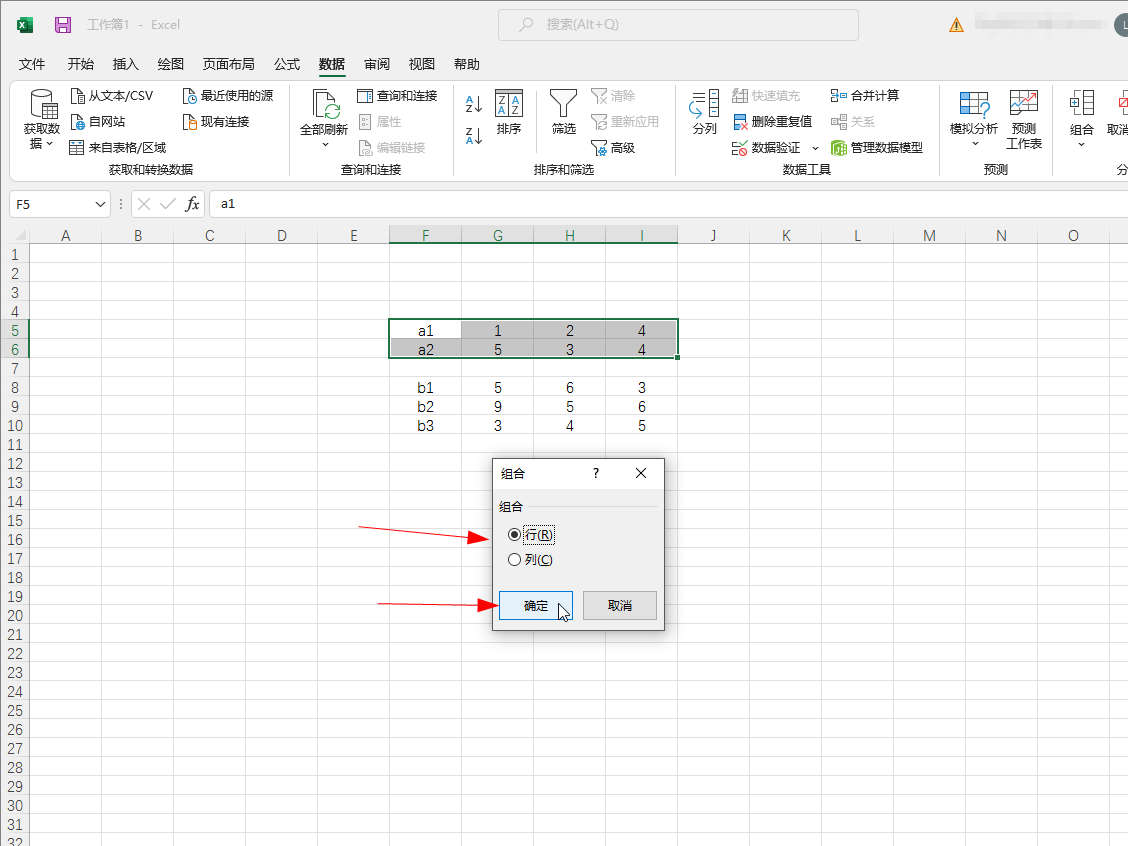
Task: Open the 分列 text to columns tool
Action: [x=704, y=111]
